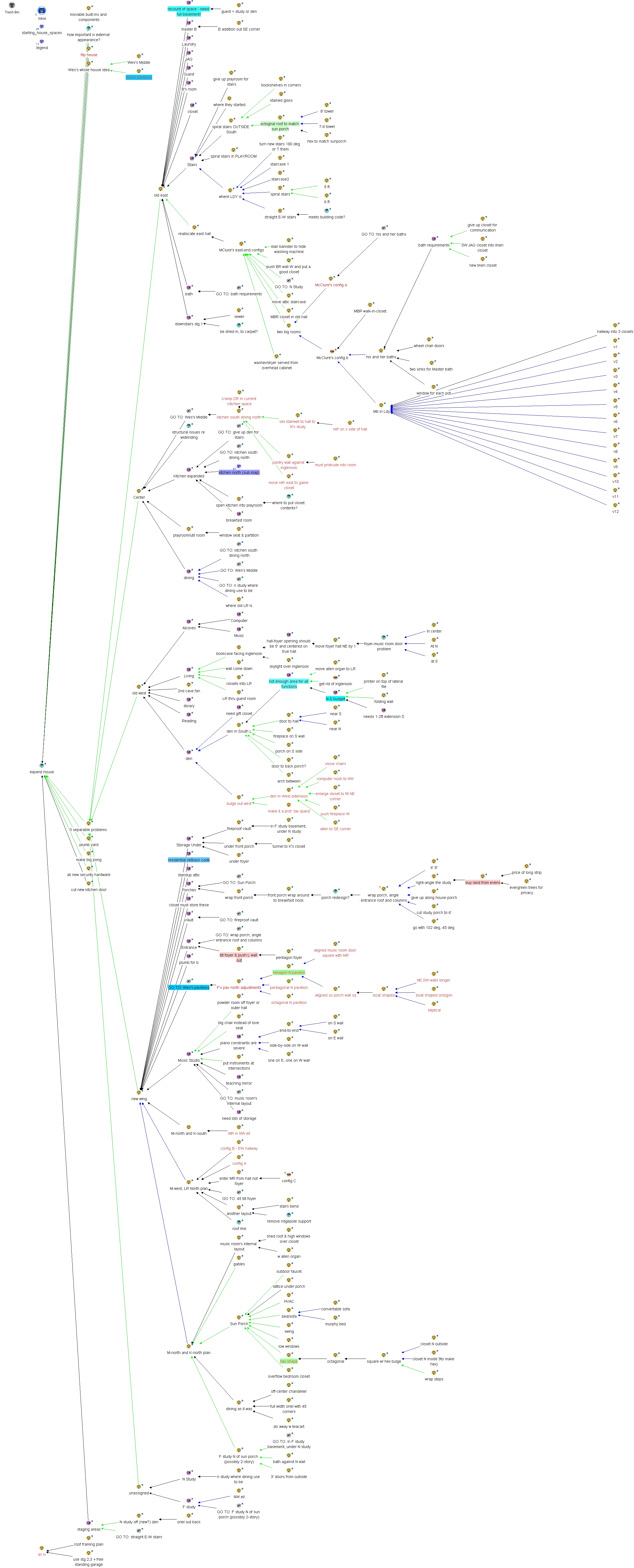The image size is (634, 1568).
Task: Click the 'octognal roof to match sun porch' label
Action: click(x=280, y=127)
